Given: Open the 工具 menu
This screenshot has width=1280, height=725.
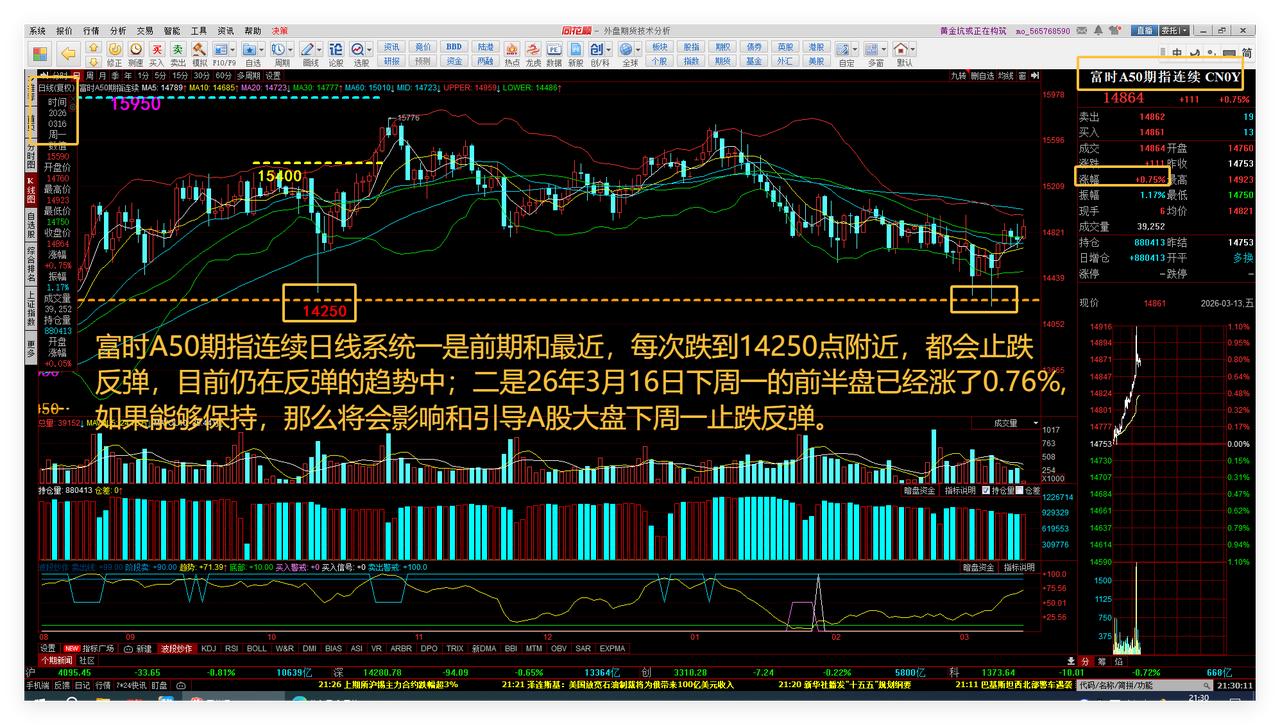Looking at the screenshot, I should [199, 31].
